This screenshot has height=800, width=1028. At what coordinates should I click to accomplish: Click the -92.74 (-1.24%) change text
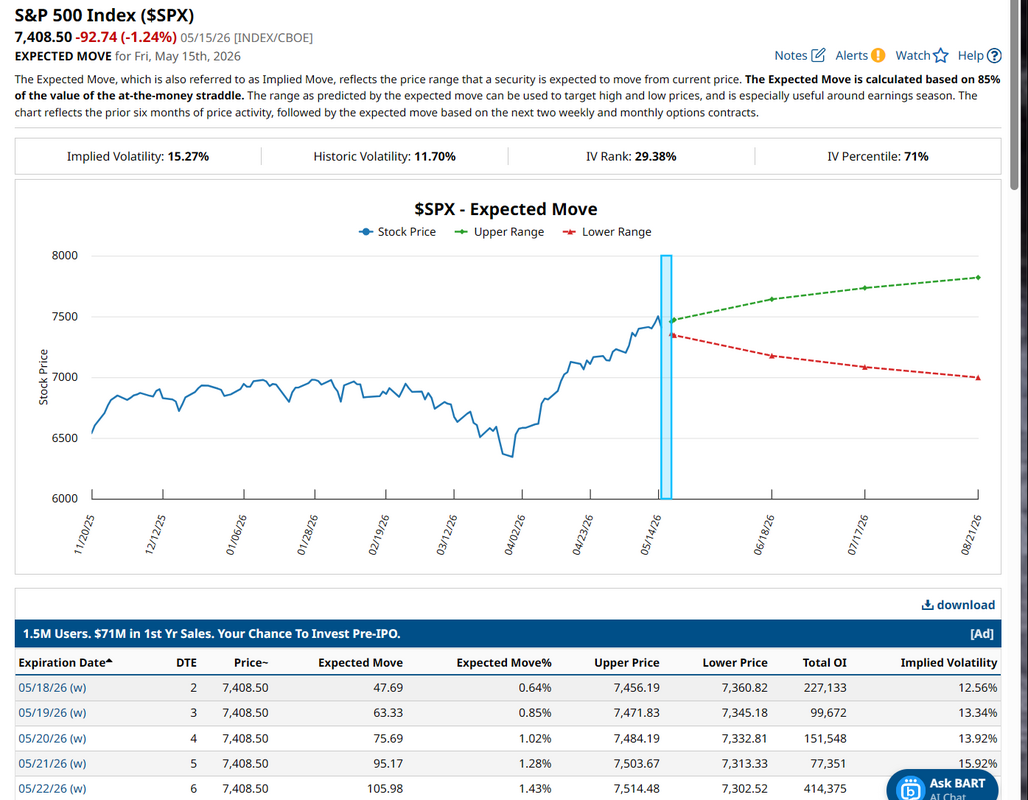tap(126, 37)
